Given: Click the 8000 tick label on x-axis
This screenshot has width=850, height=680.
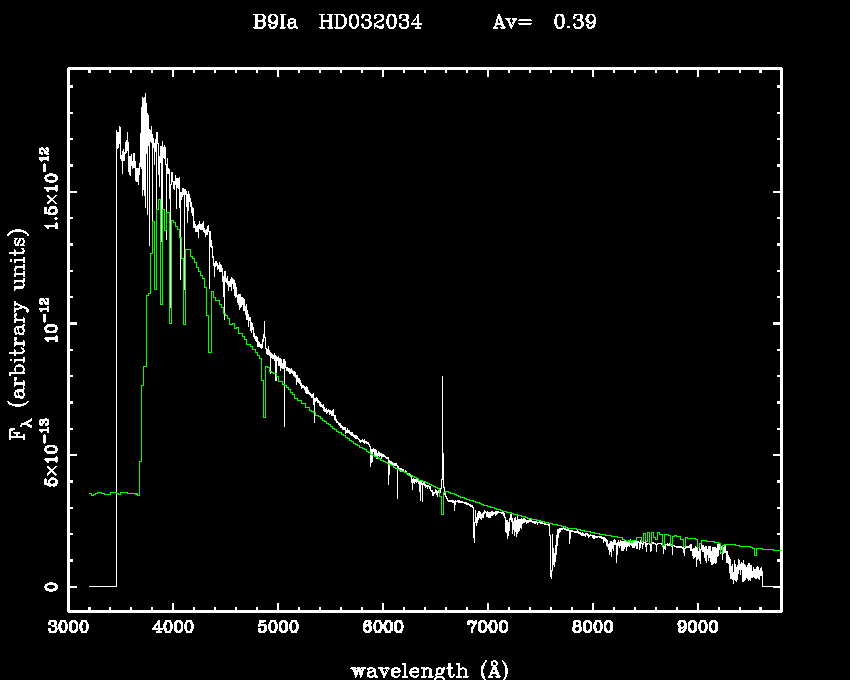Looking at the screenshot, I should [592, 630].
